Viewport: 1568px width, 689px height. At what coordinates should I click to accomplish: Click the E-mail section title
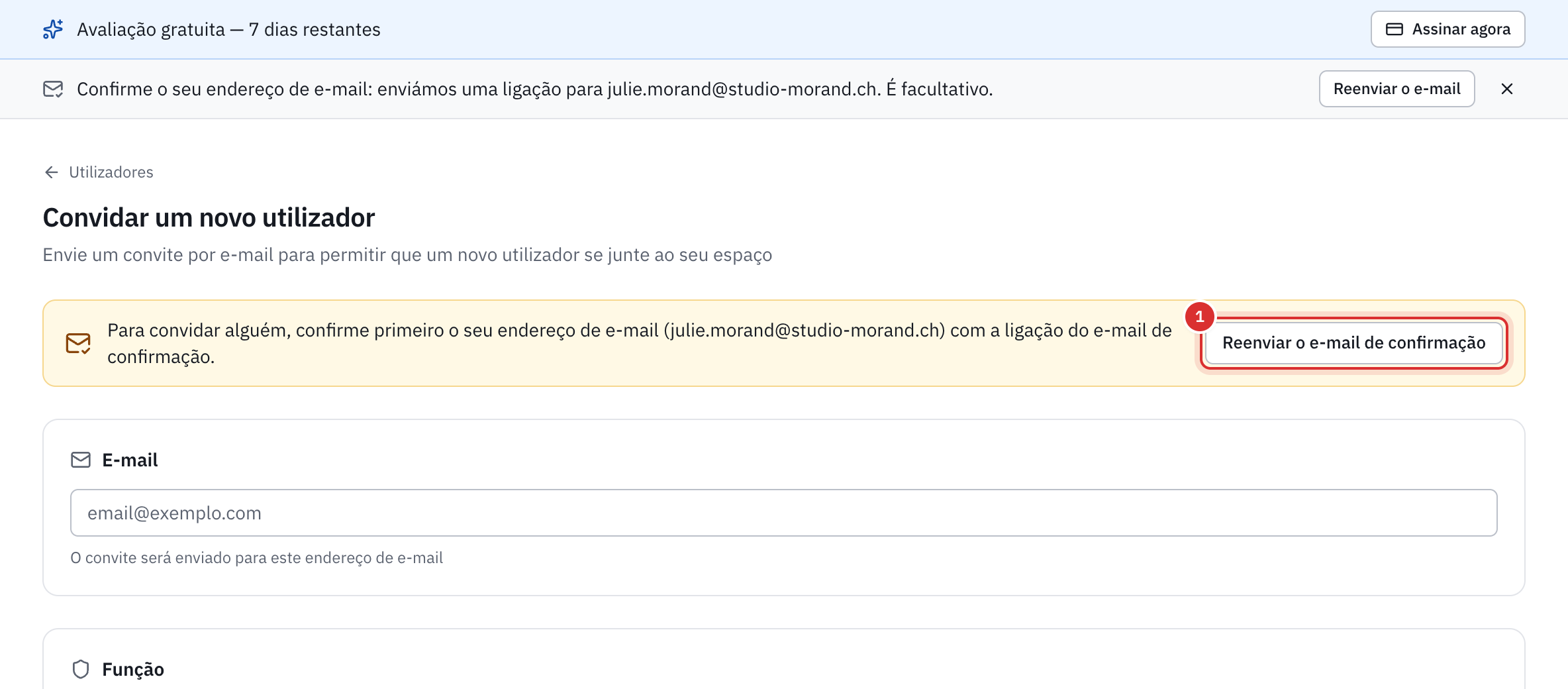coord(130,460)
